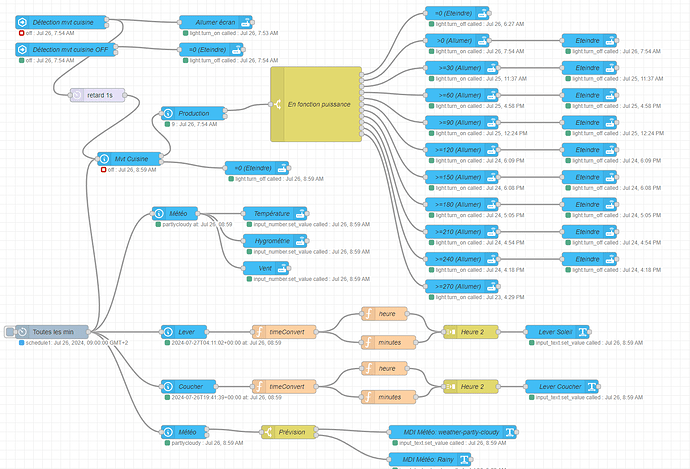Select the Eteindre node after >0 (Allumer)

coord(589,40)
